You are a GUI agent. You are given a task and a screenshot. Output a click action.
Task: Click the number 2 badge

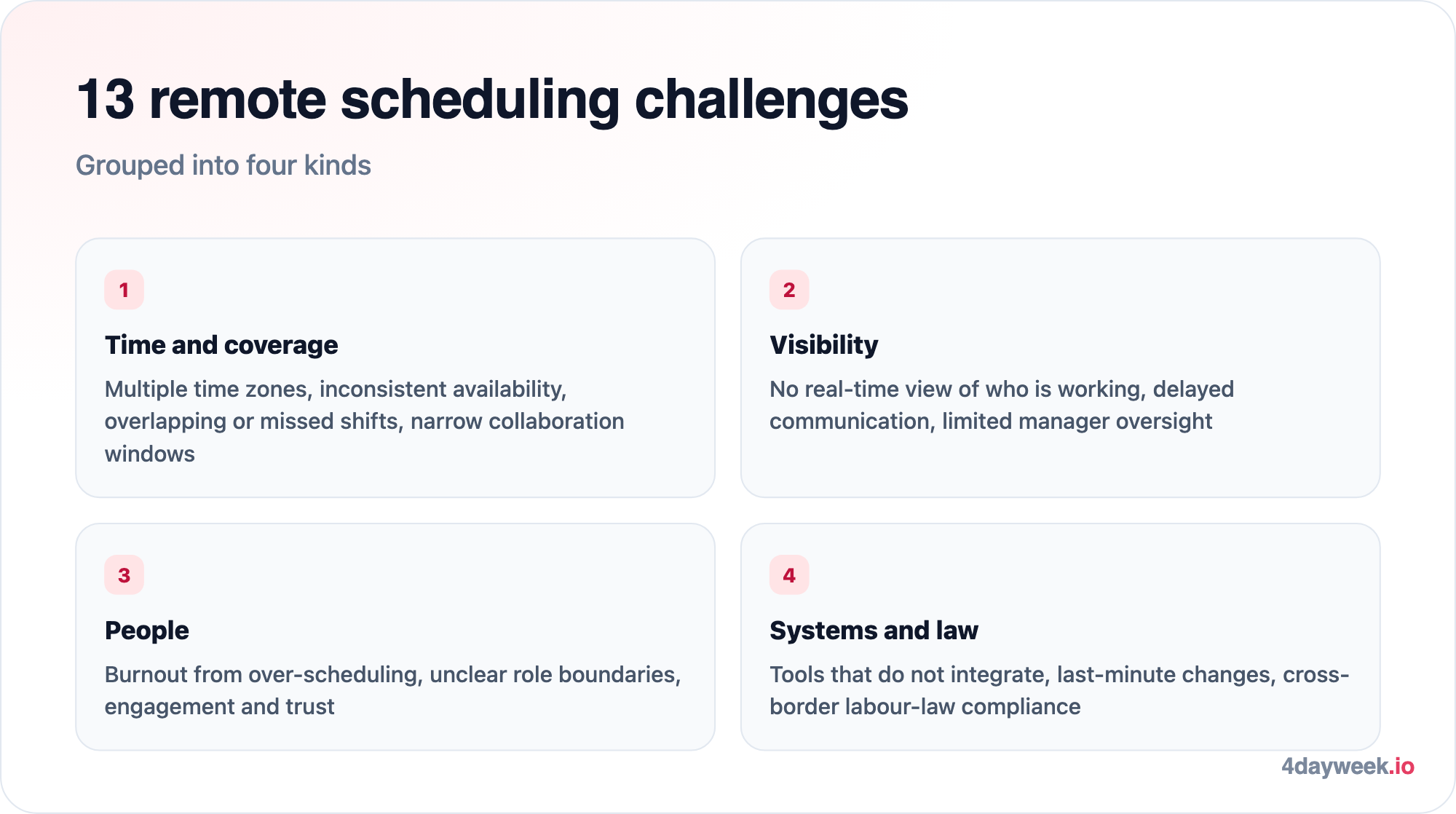789,290
